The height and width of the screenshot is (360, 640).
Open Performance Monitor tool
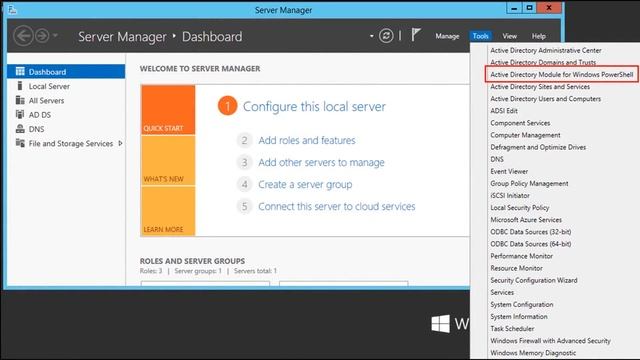click(521, 256)
